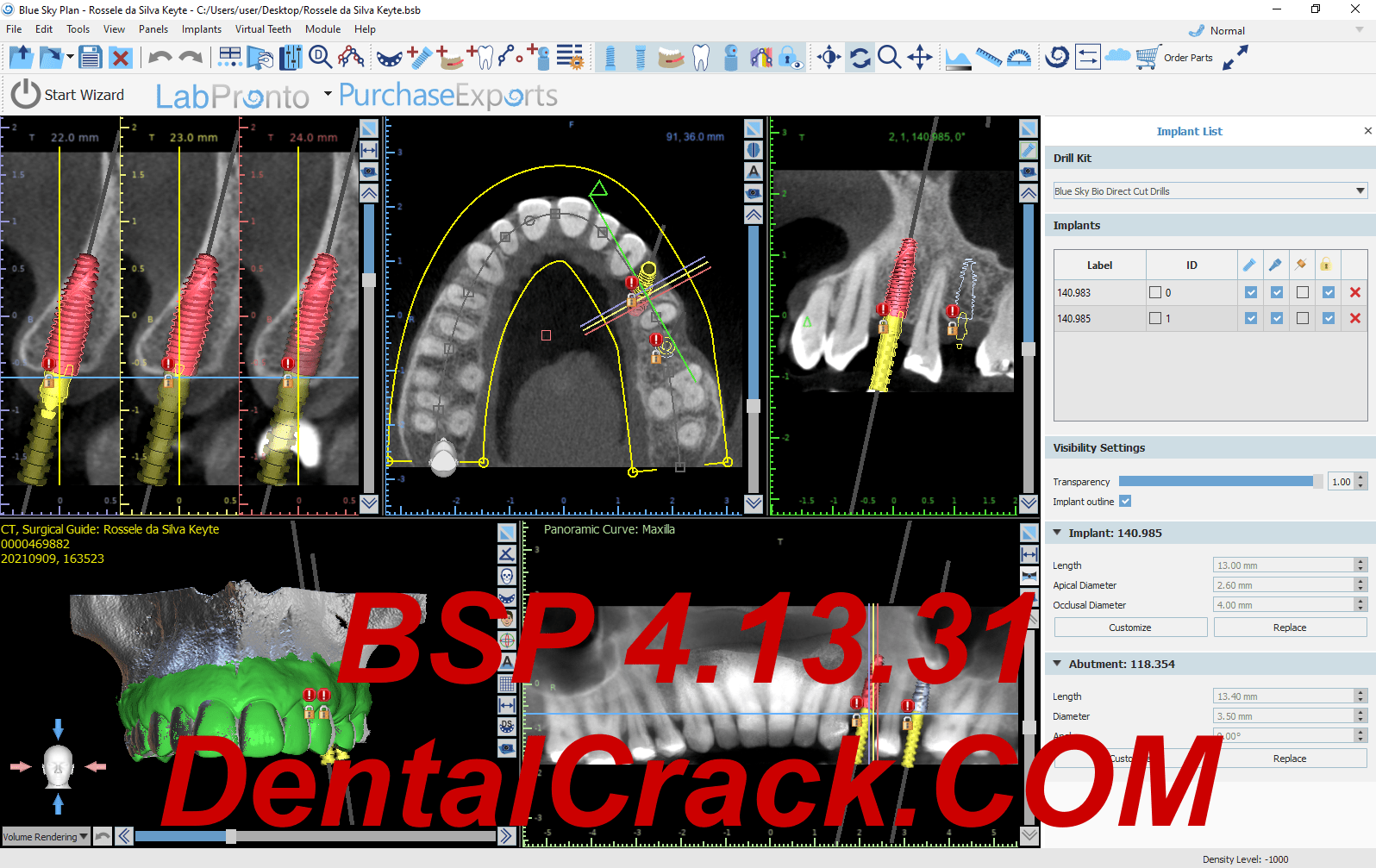The width and height of the screenshot is (1376, 868).
Task: Click the ruler measurement tool
Action: (989, 58)
